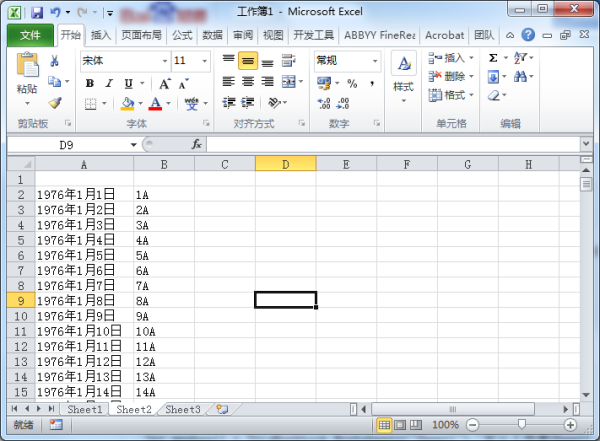Image resolution: width=600 pixels, height=441 pixels.
Task: Toggle top vertical alignment
Action: pyautogui.click(x=229, y=60)
